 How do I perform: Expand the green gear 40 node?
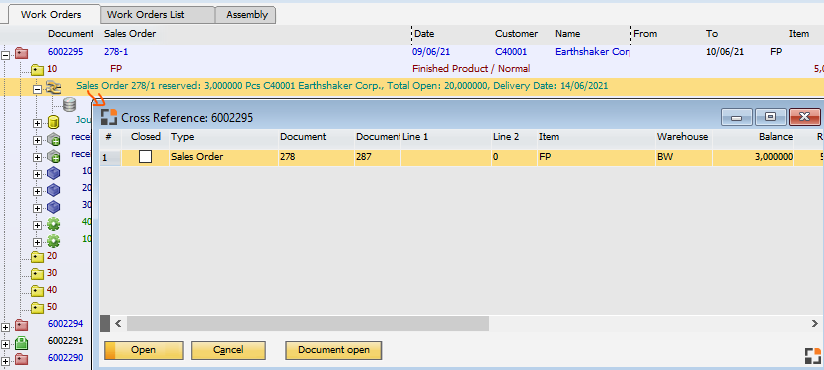37,224
